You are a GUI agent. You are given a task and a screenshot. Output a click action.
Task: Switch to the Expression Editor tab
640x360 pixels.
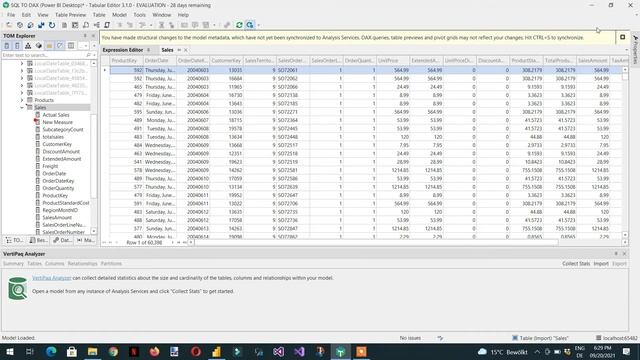click(x=122, y=50)
